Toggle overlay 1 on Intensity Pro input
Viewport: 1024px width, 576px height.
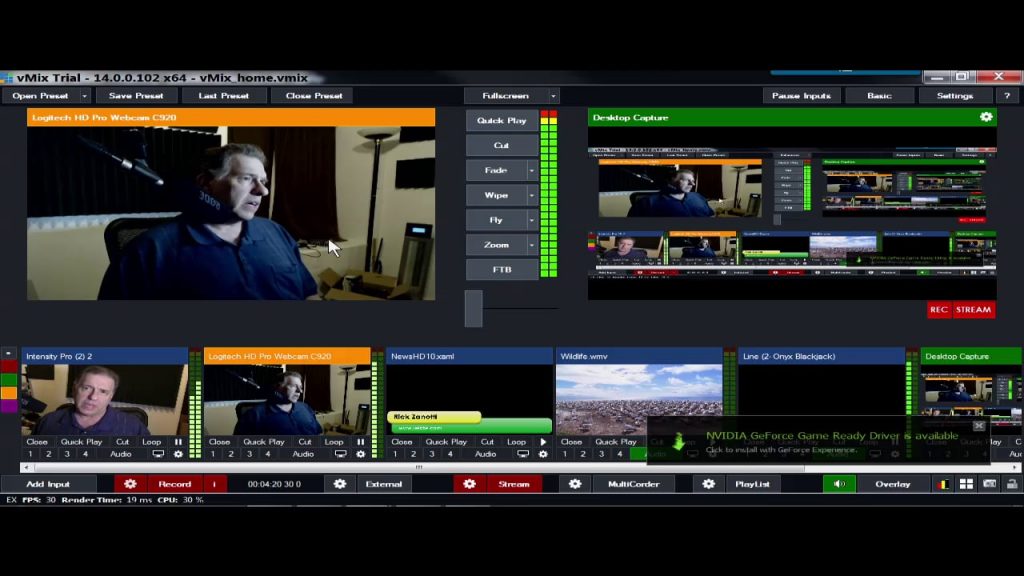tap(30, 454)
